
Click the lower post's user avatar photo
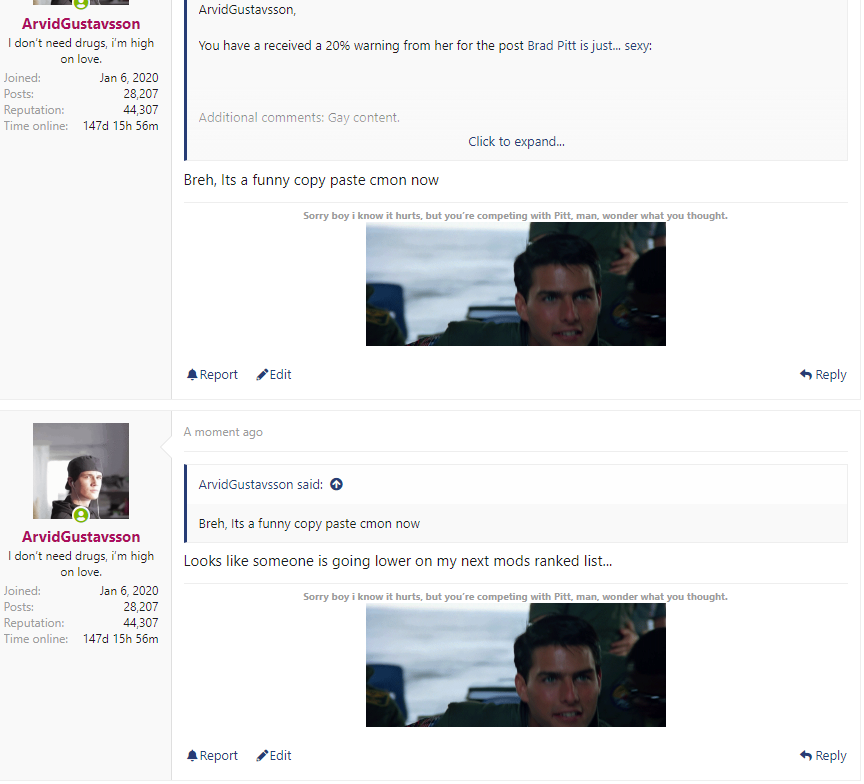tap(81, 465)
